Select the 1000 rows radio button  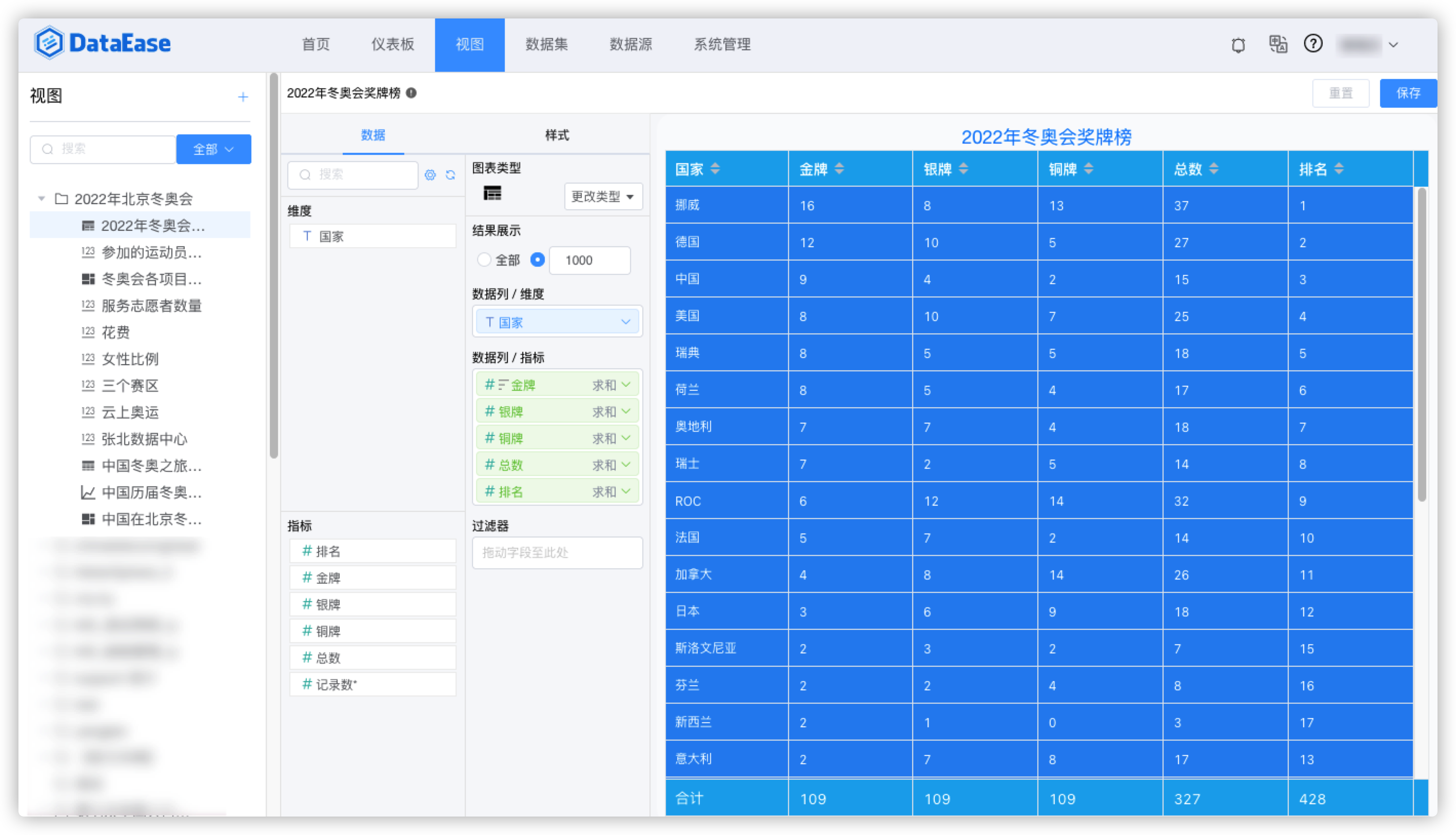pos(537,260)
